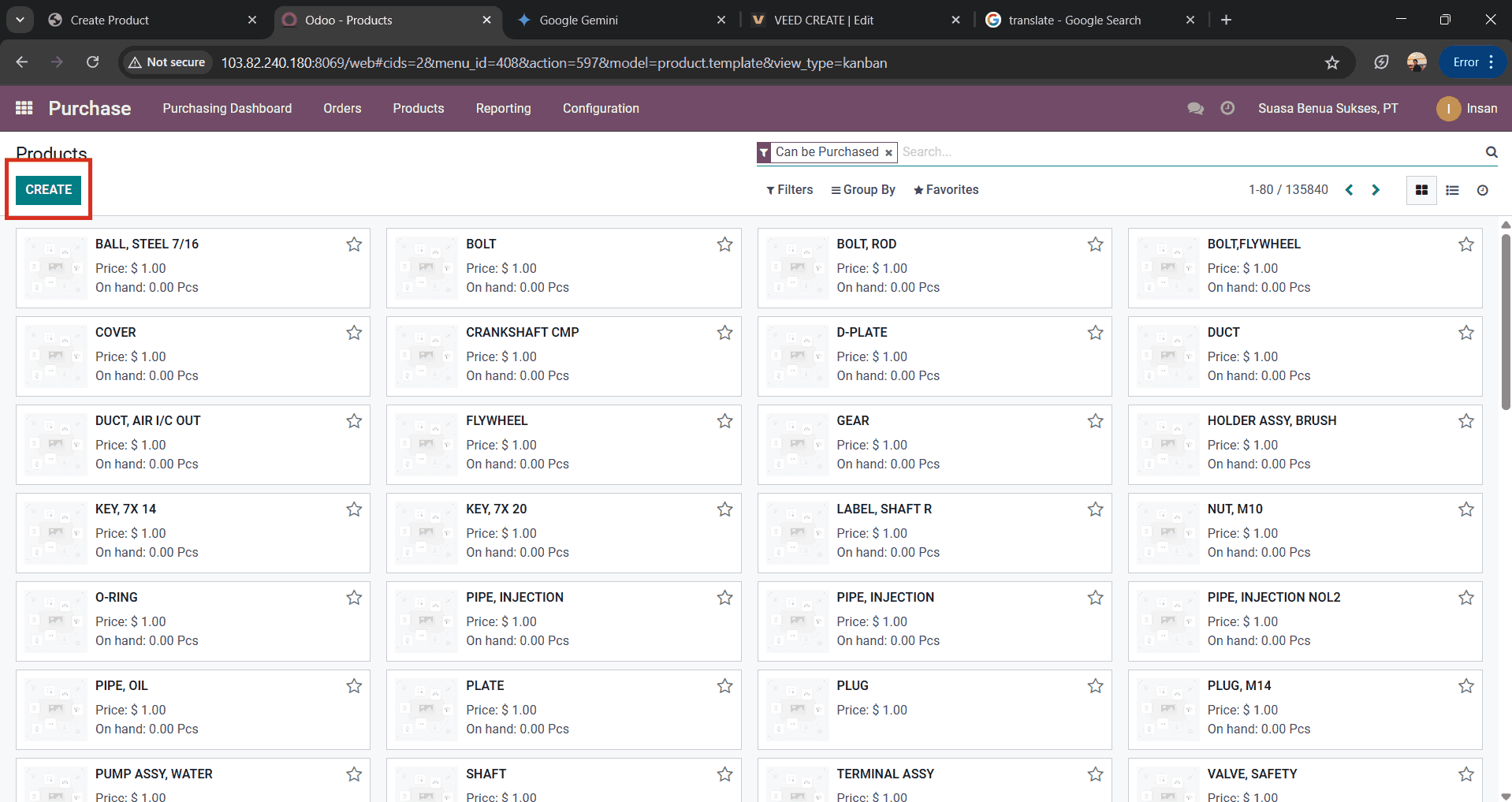Switch to kanban view

click(x=1421, y=190)
